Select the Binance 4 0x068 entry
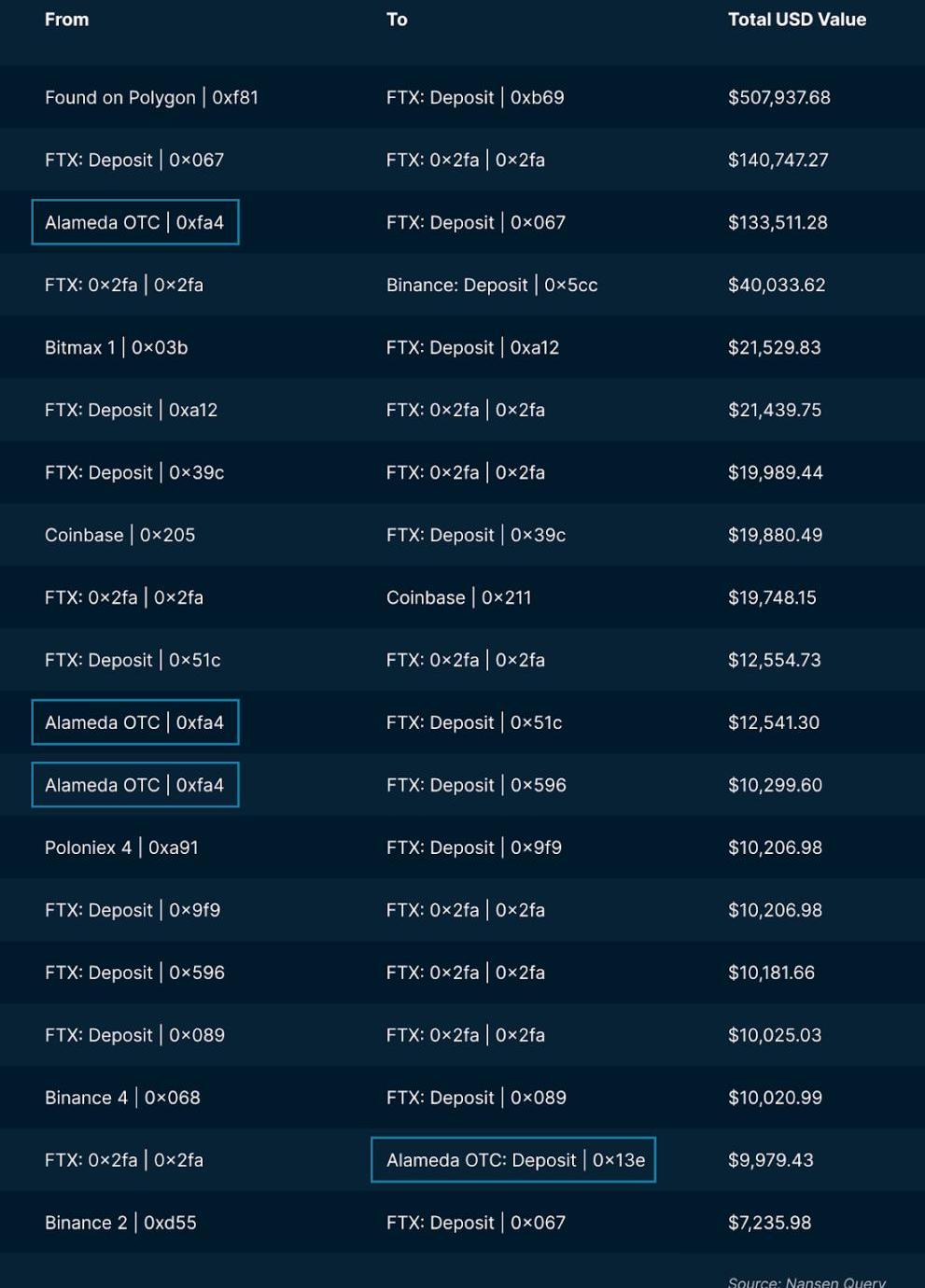 click(x=122, y=1098)
